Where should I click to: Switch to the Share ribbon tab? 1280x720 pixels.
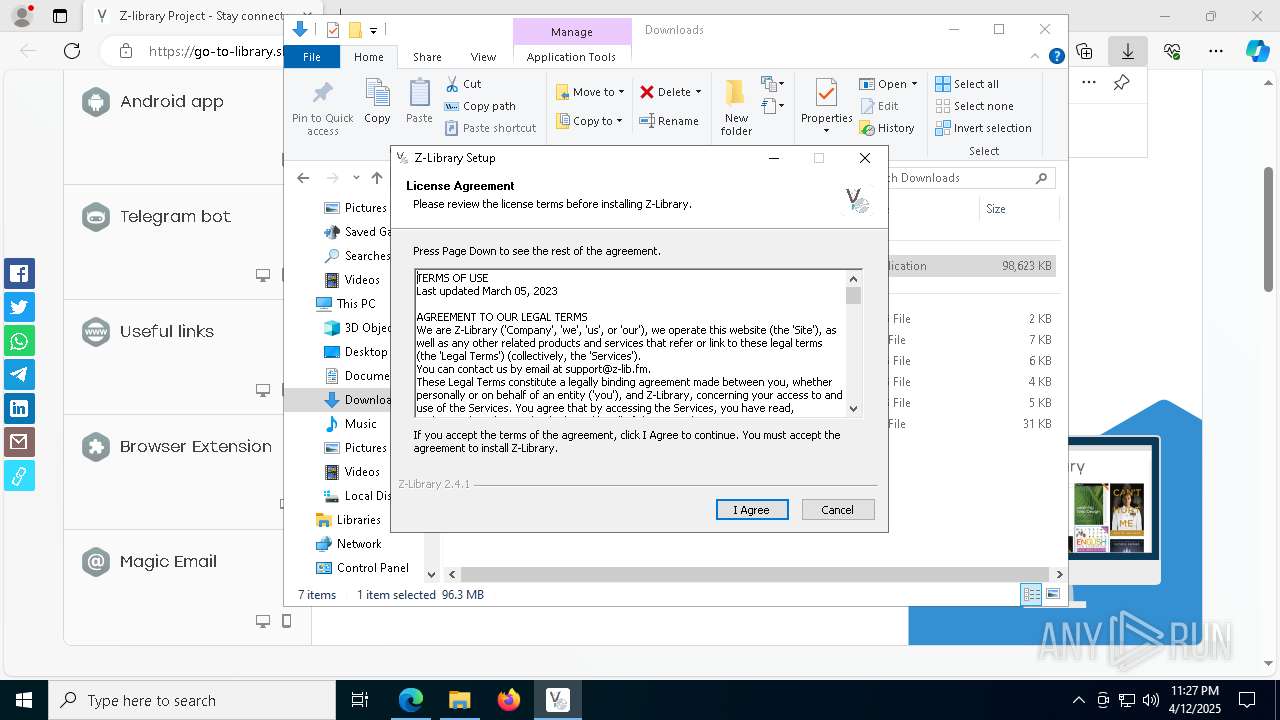(427, 57)
